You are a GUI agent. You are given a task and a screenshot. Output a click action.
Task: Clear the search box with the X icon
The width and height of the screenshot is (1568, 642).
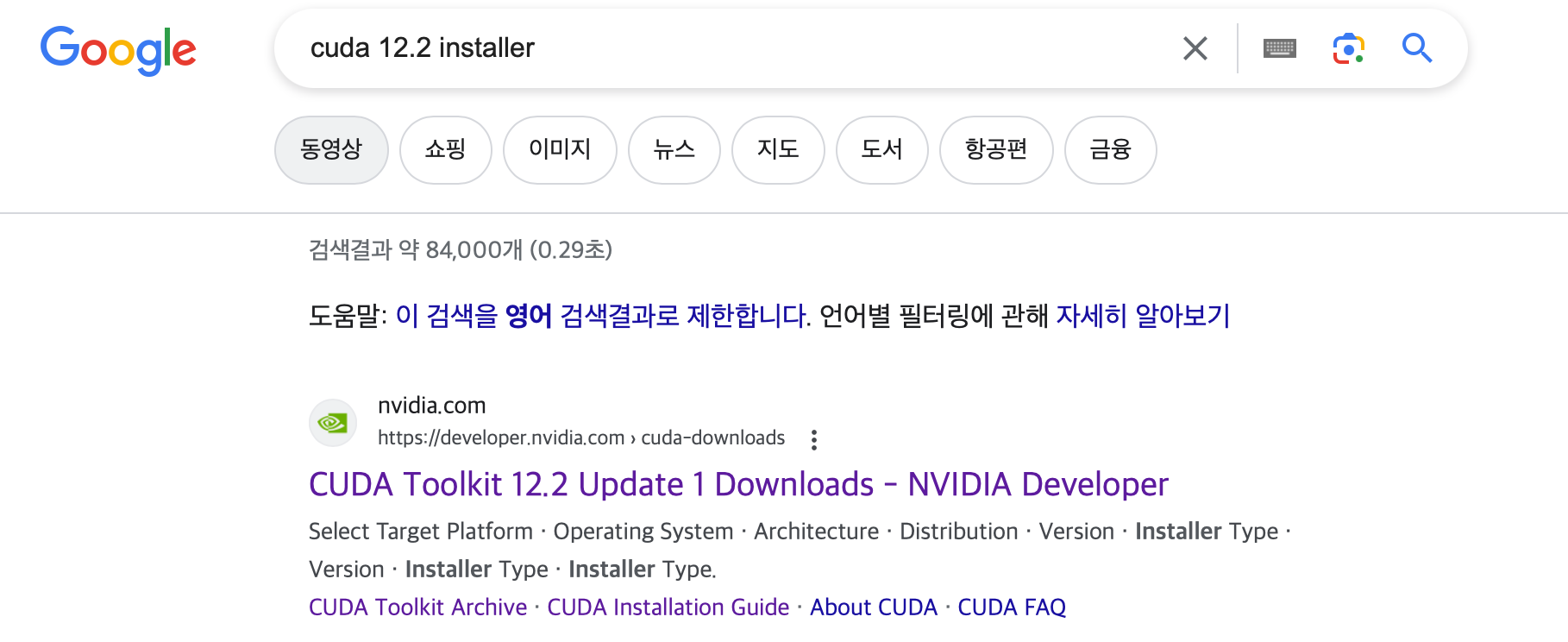pyautogui.click(x=1195, y=48)
